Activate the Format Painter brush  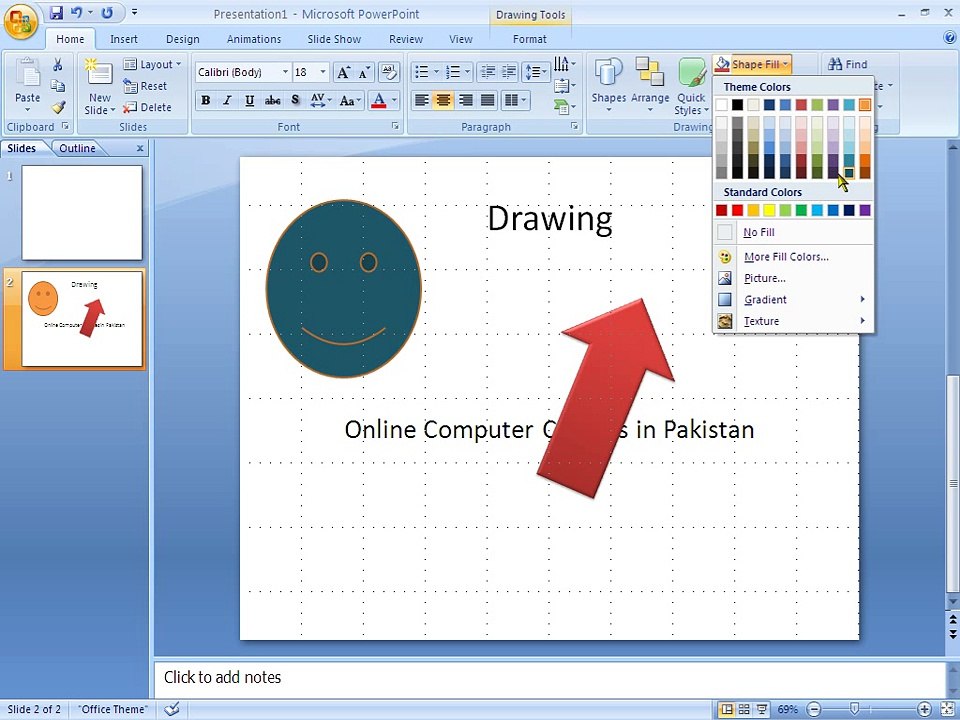point(58,107)
